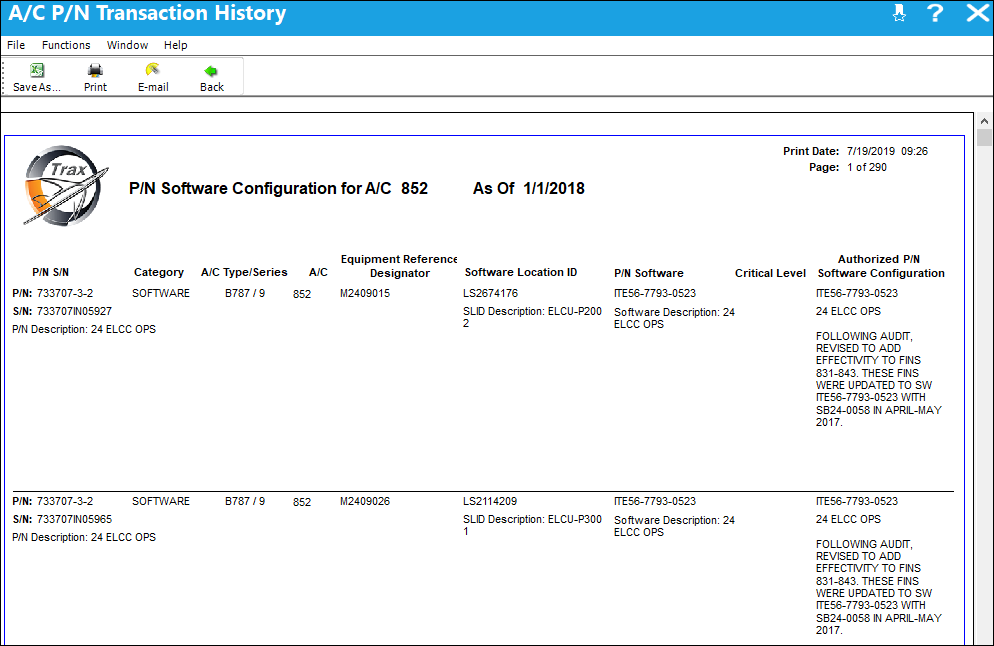The image size is (994, 646).
Task: Click serial number 733707IN05965
Action: [74, 519]
